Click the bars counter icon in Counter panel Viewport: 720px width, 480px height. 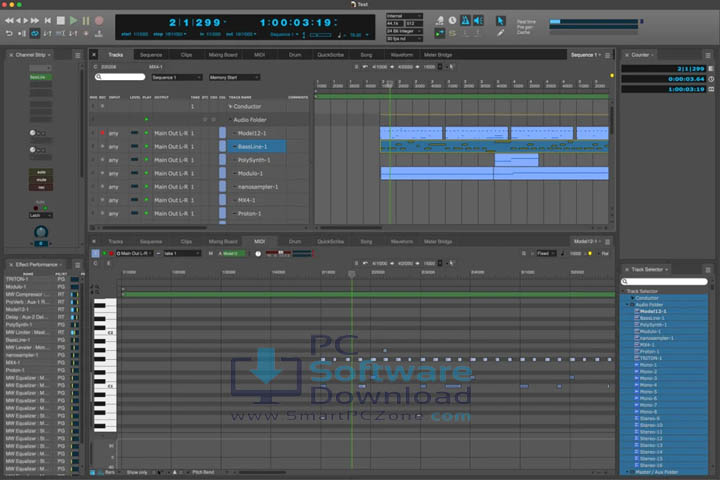point(711,68)
